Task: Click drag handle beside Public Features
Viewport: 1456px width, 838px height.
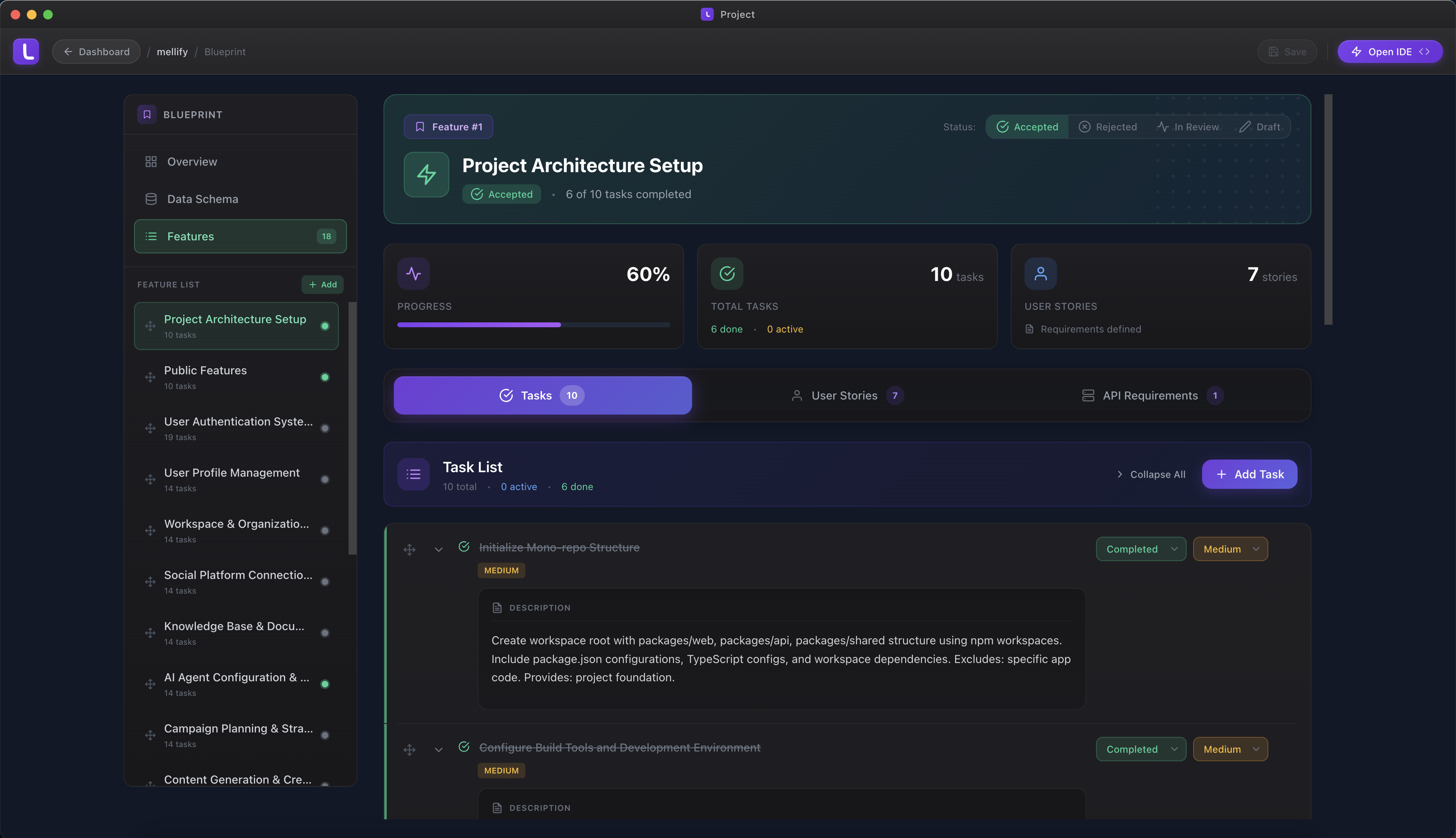Action: click(150, 377)
